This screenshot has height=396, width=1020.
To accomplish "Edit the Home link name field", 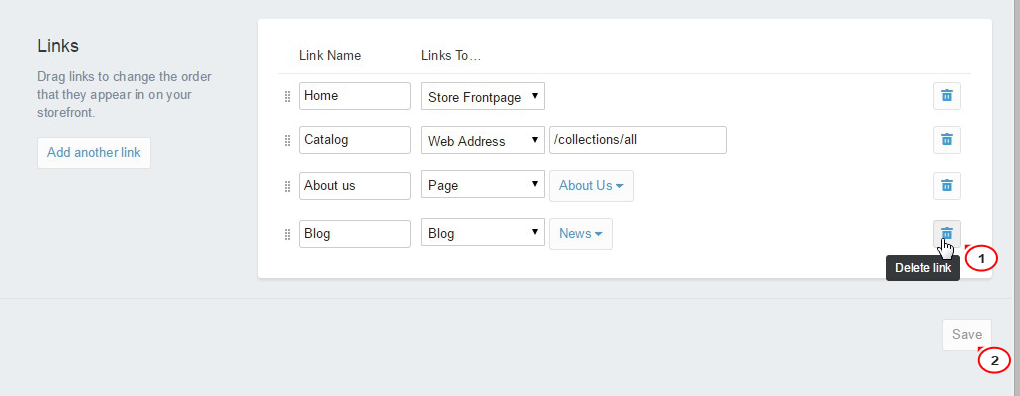I will tap(355, 96).
